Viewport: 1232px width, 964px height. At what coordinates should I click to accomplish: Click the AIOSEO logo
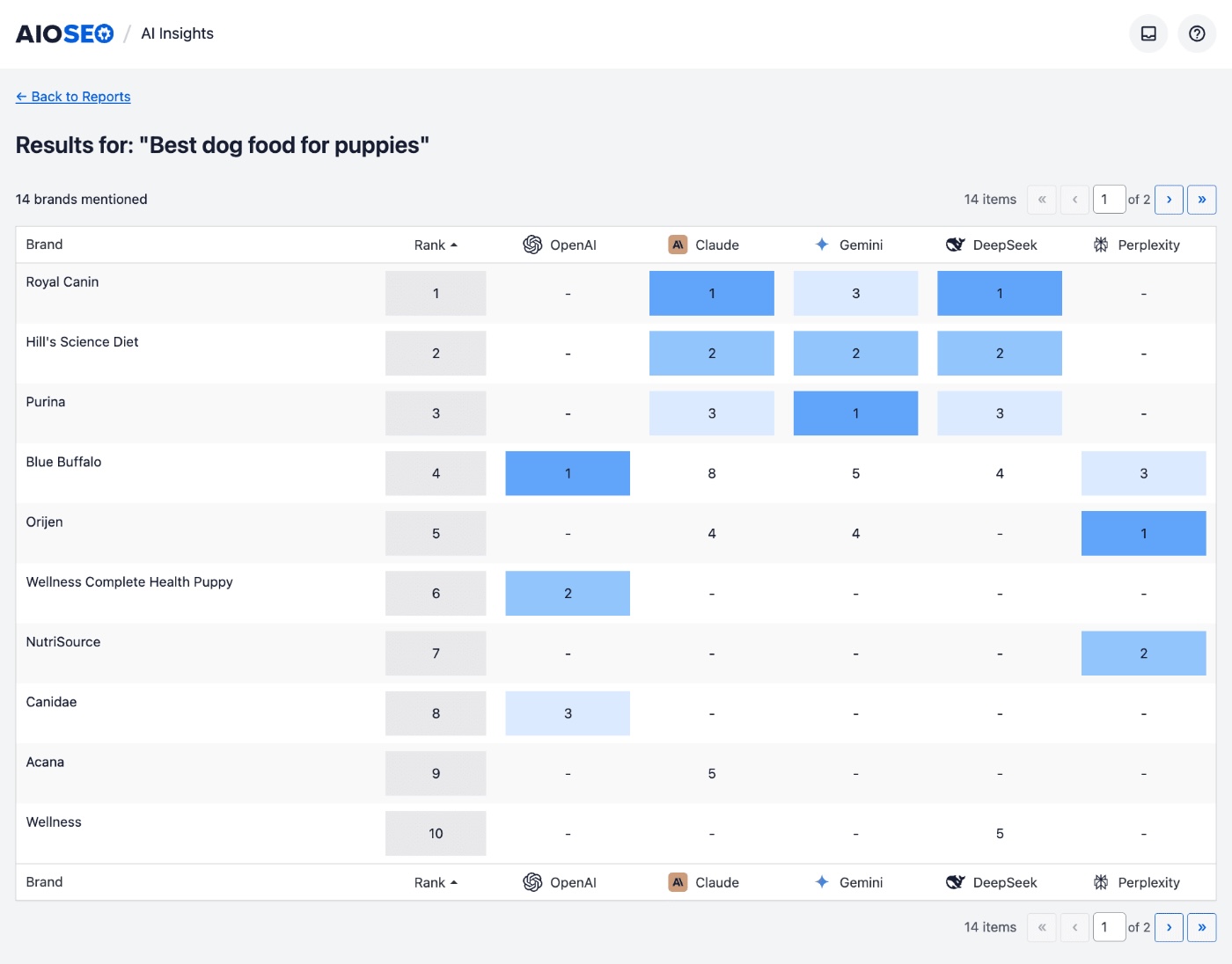pos(64,33)
